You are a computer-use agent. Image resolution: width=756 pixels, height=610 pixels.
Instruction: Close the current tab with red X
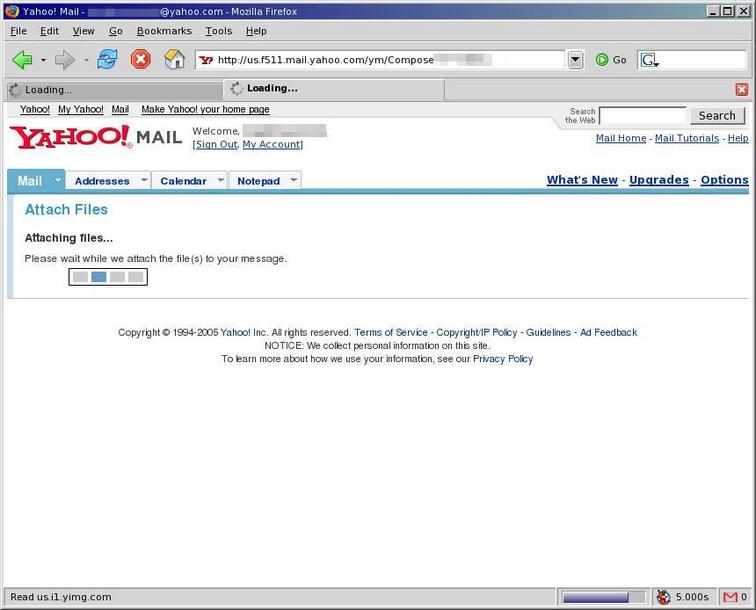[x=742, y=90]
